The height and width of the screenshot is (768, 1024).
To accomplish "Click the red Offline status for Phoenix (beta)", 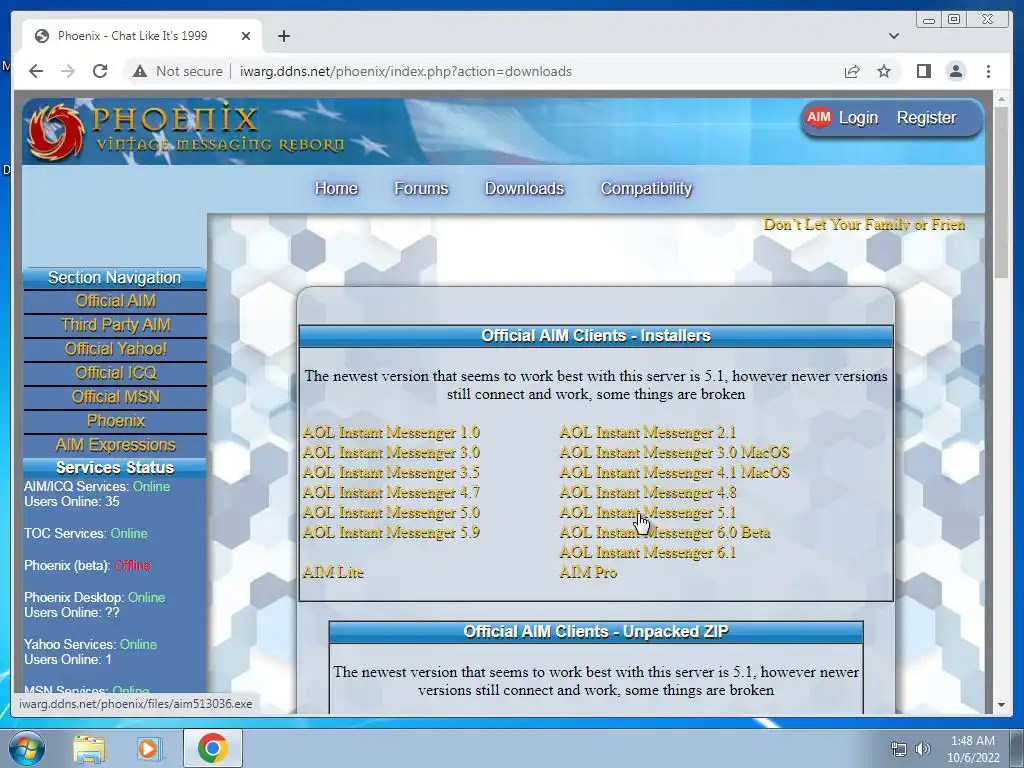I will tap(133, 566).
